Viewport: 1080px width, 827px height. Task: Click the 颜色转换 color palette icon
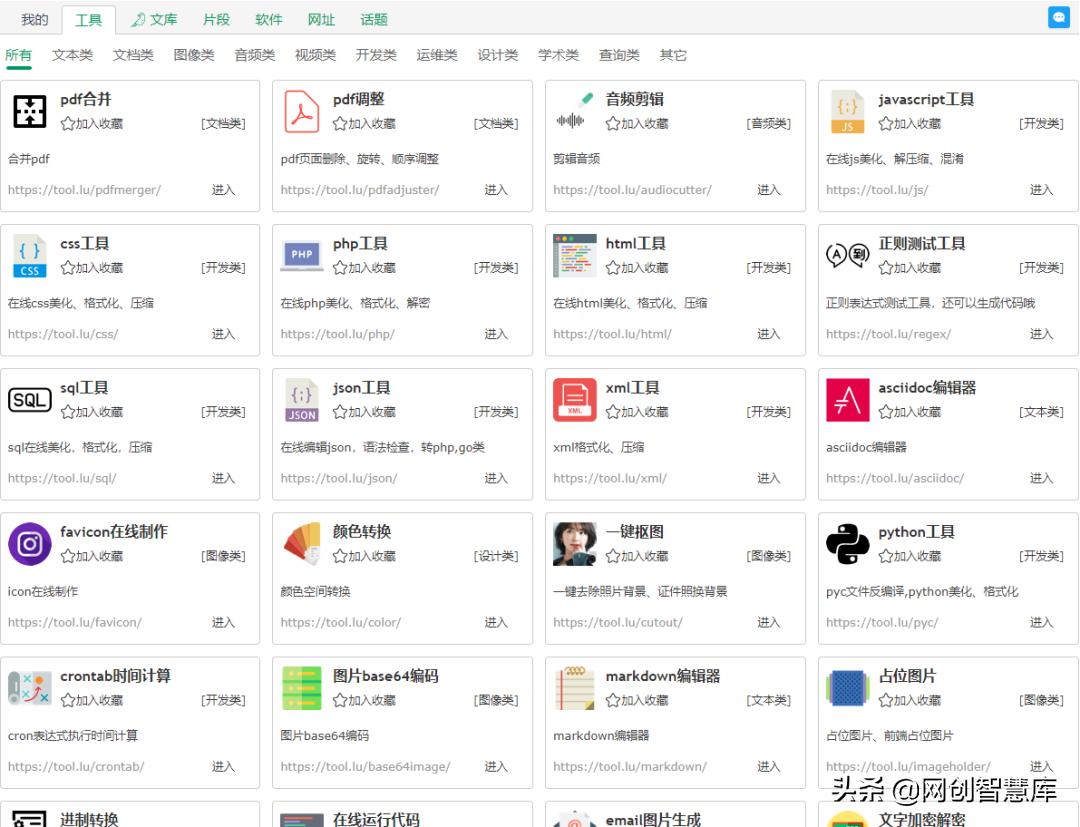pos(301,544)
